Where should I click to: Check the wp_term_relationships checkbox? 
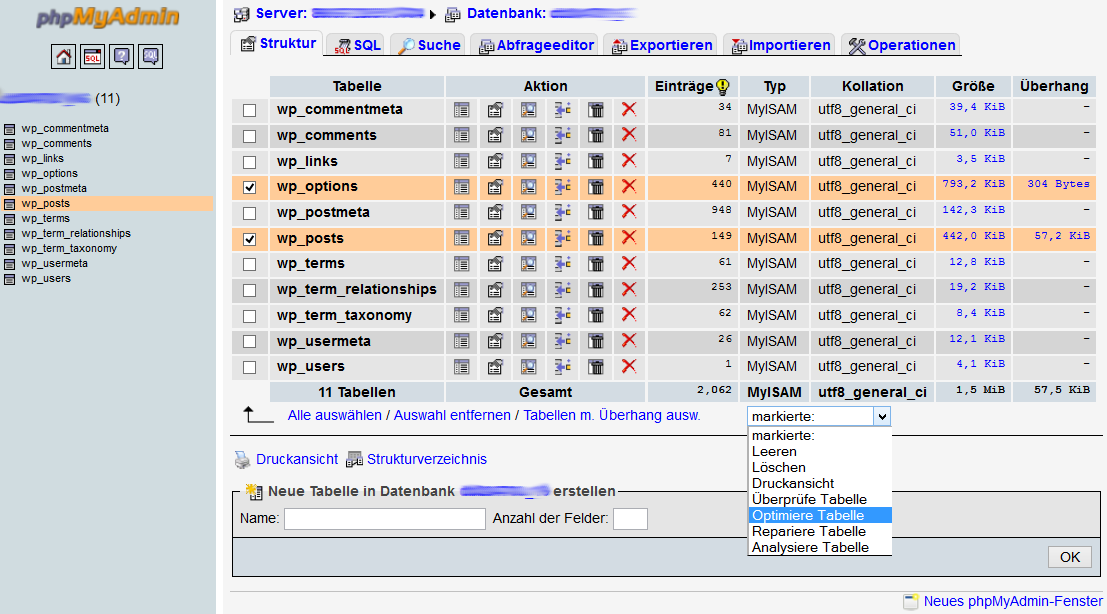(x=249, y=291)
